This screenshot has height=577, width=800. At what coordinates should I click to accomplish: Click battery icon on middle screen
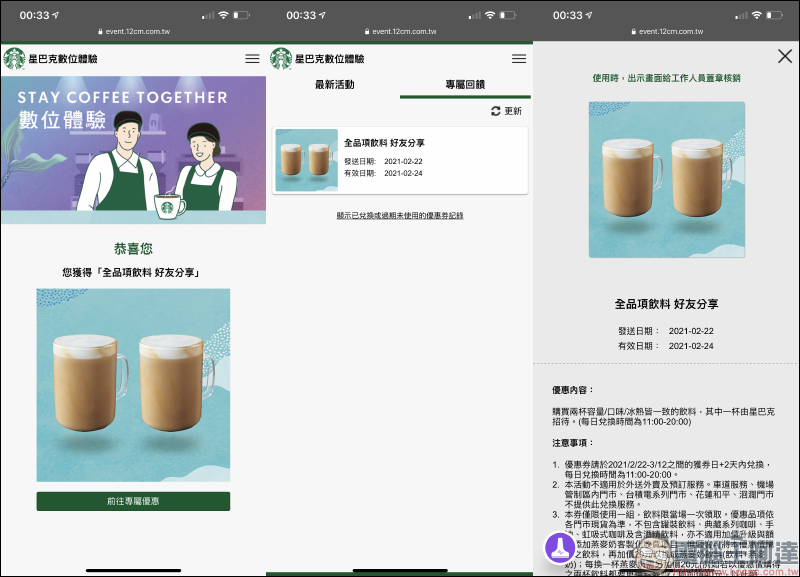point(508,15)
